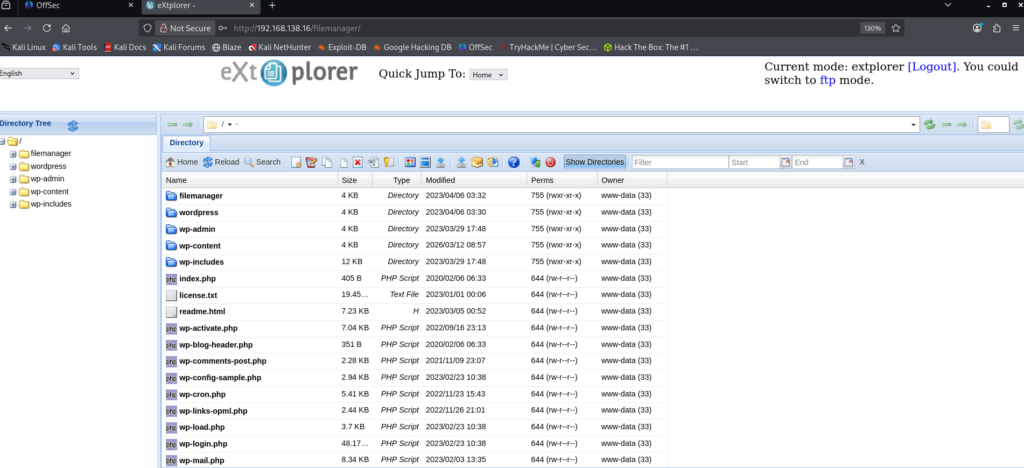Click the red X delete icon
1024x468 pixels.
tap(357, 162)
